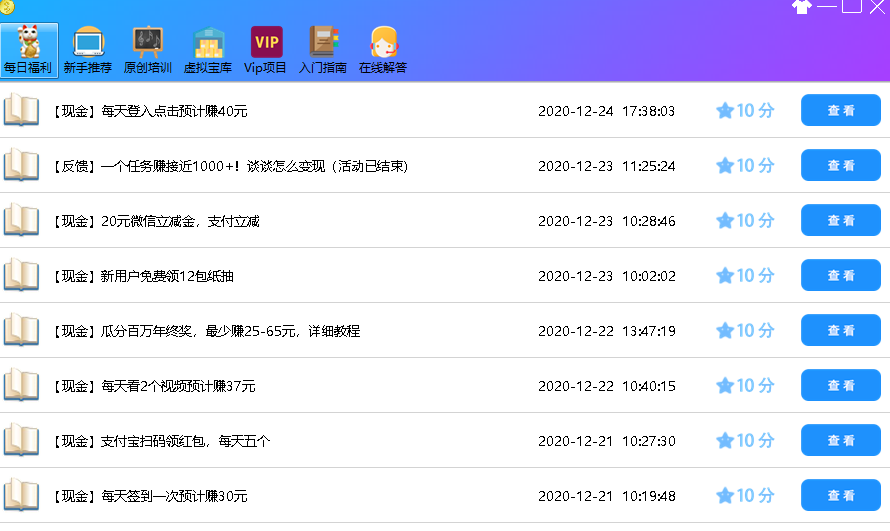This screenshot has height=531, width=890.
Task: Click book icon beside 每天登入点击预计赚40元
Action: pos(21,110)
